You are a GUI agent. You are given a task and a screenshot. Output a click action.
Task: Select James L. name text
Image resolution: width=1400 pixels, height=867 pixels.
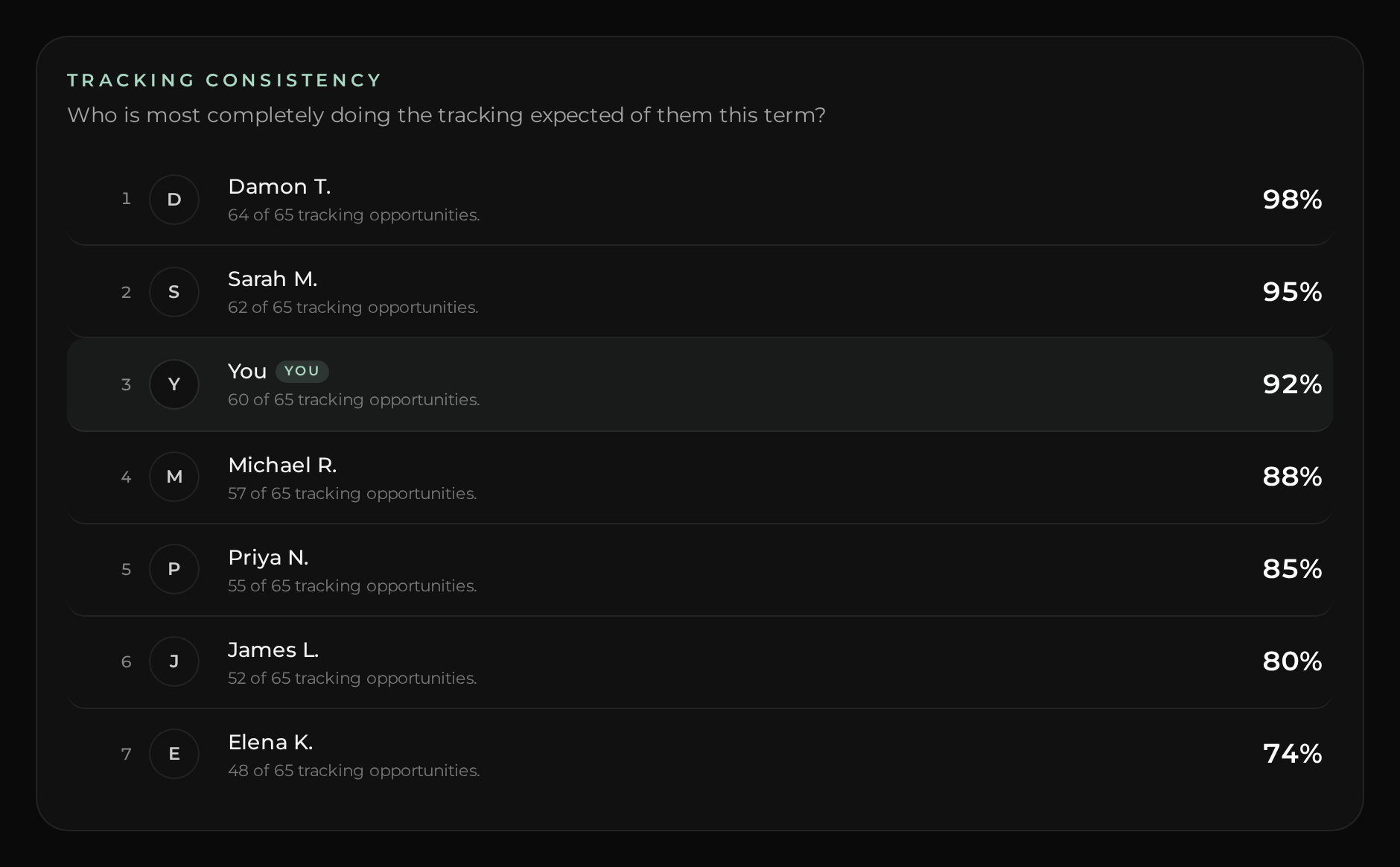coord(273,650)
